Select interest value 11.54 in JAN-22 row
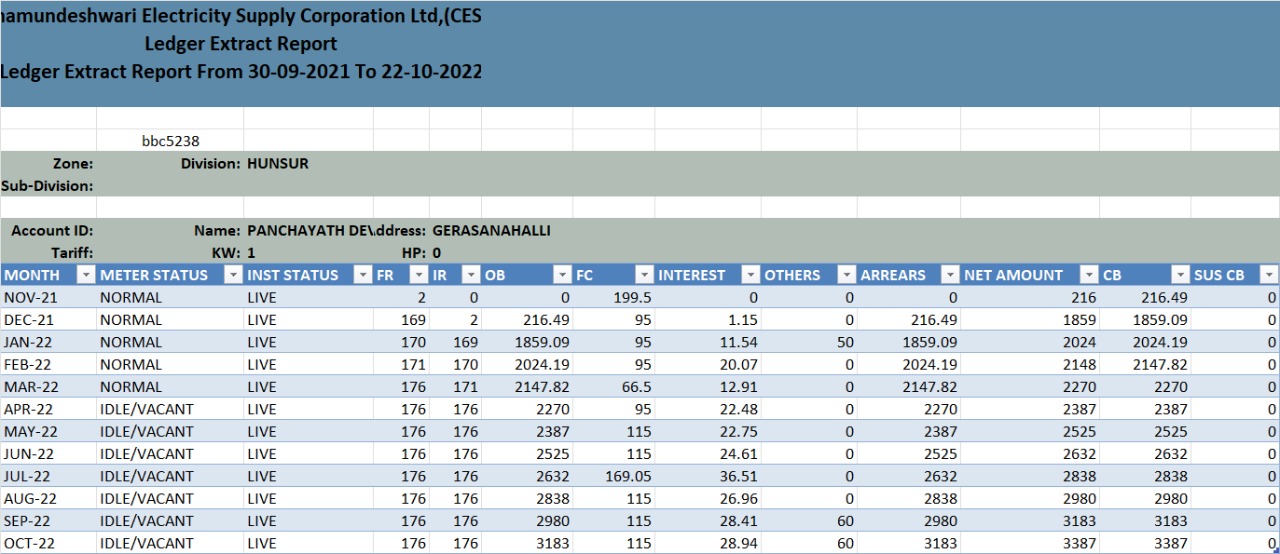This screenshot has width=1280, height=554. click(708, 342)
